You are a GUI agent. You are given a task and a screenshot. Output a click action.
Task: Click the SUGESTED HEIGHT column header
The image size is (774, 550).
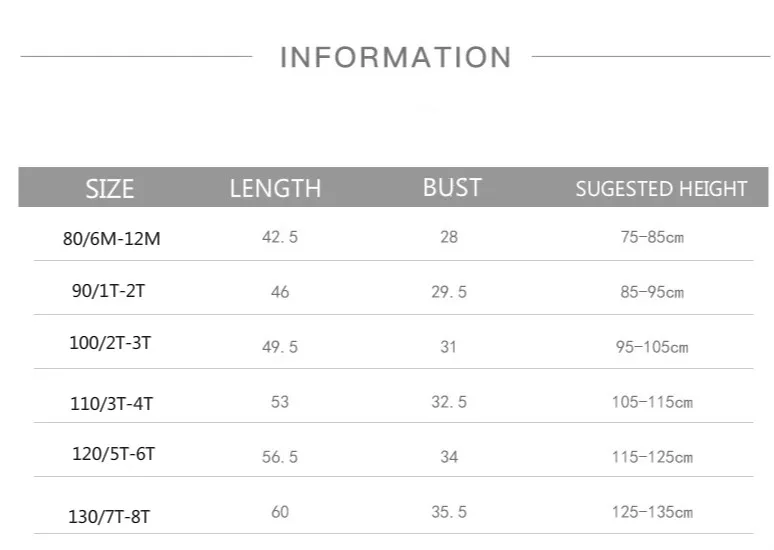pos(661,189)
